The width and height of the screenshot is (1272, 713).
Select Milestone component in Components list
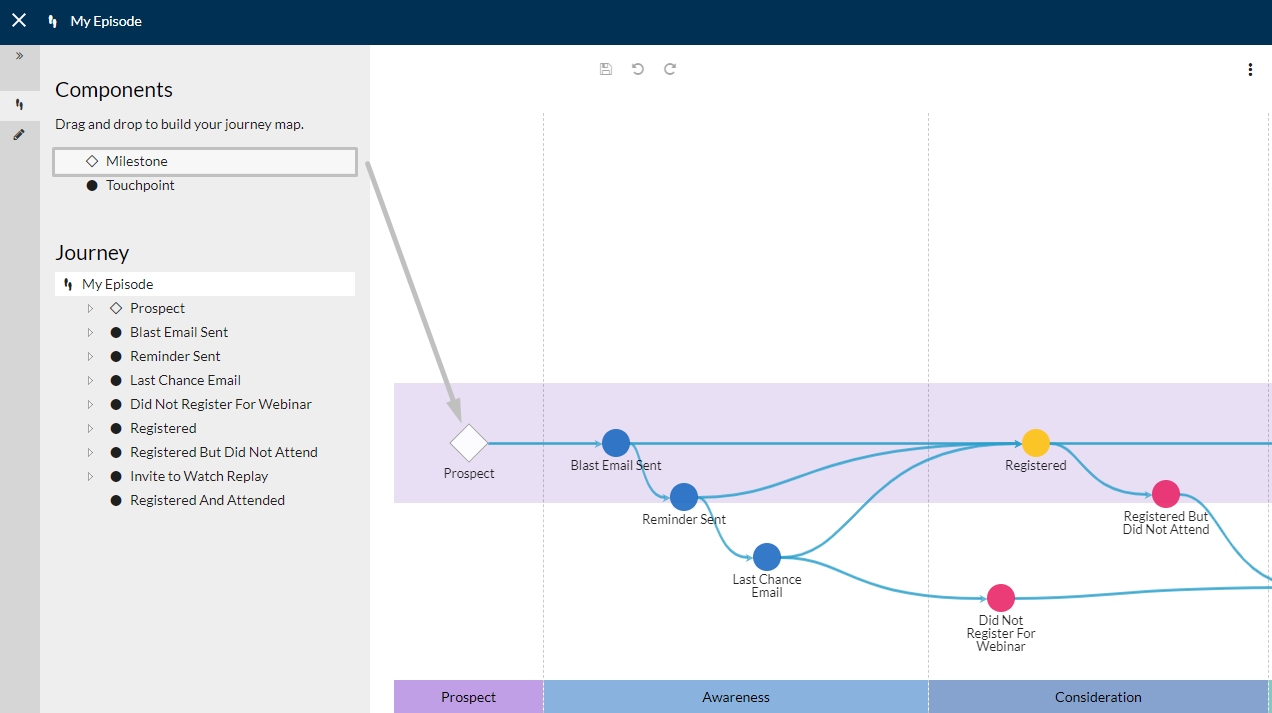point(205,161)
